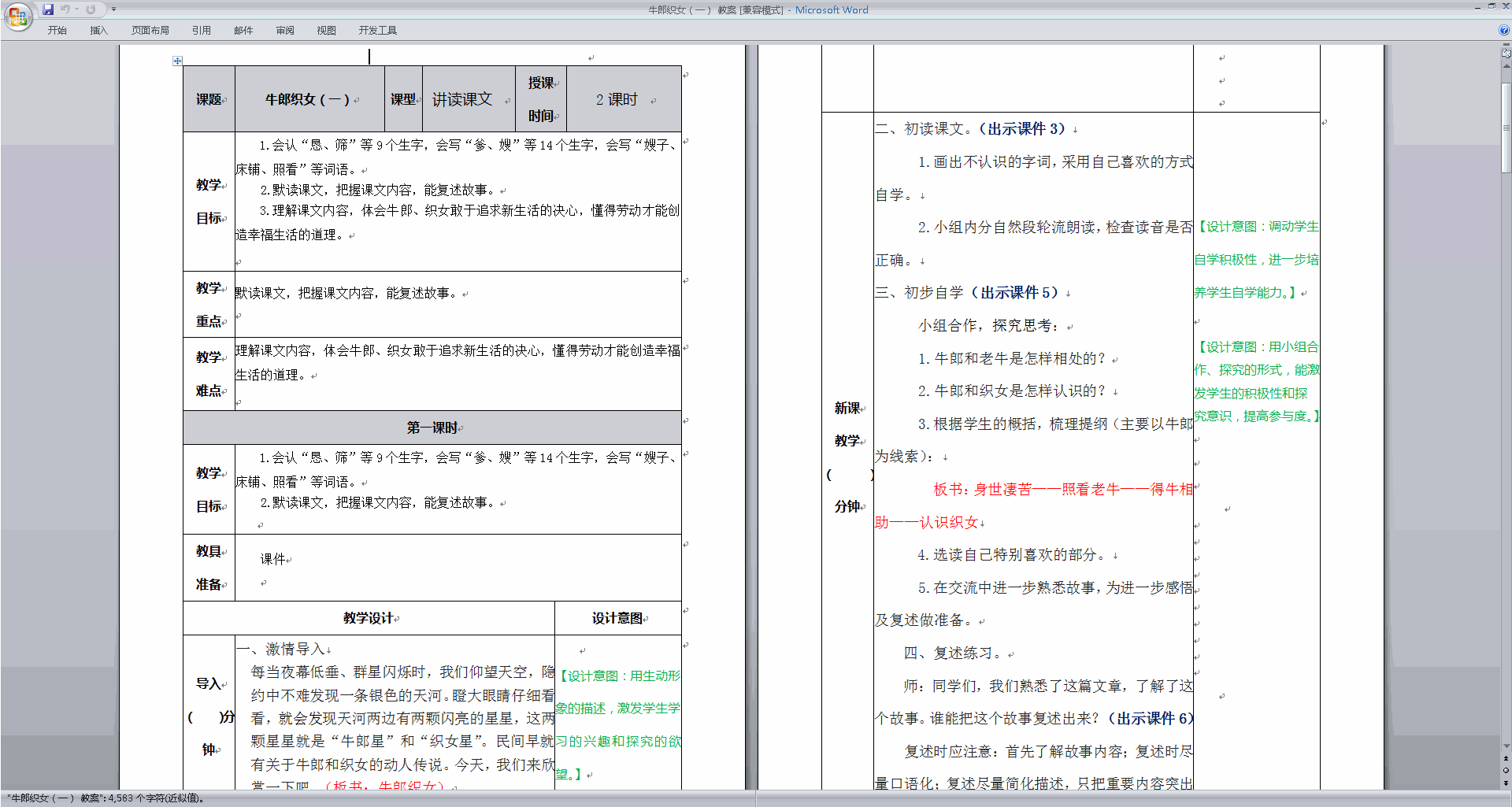Click the vertical scrollbar down arrow
Viewport: 1512px width, 807px height.
pyautogui.click(x=1506, y=746)
